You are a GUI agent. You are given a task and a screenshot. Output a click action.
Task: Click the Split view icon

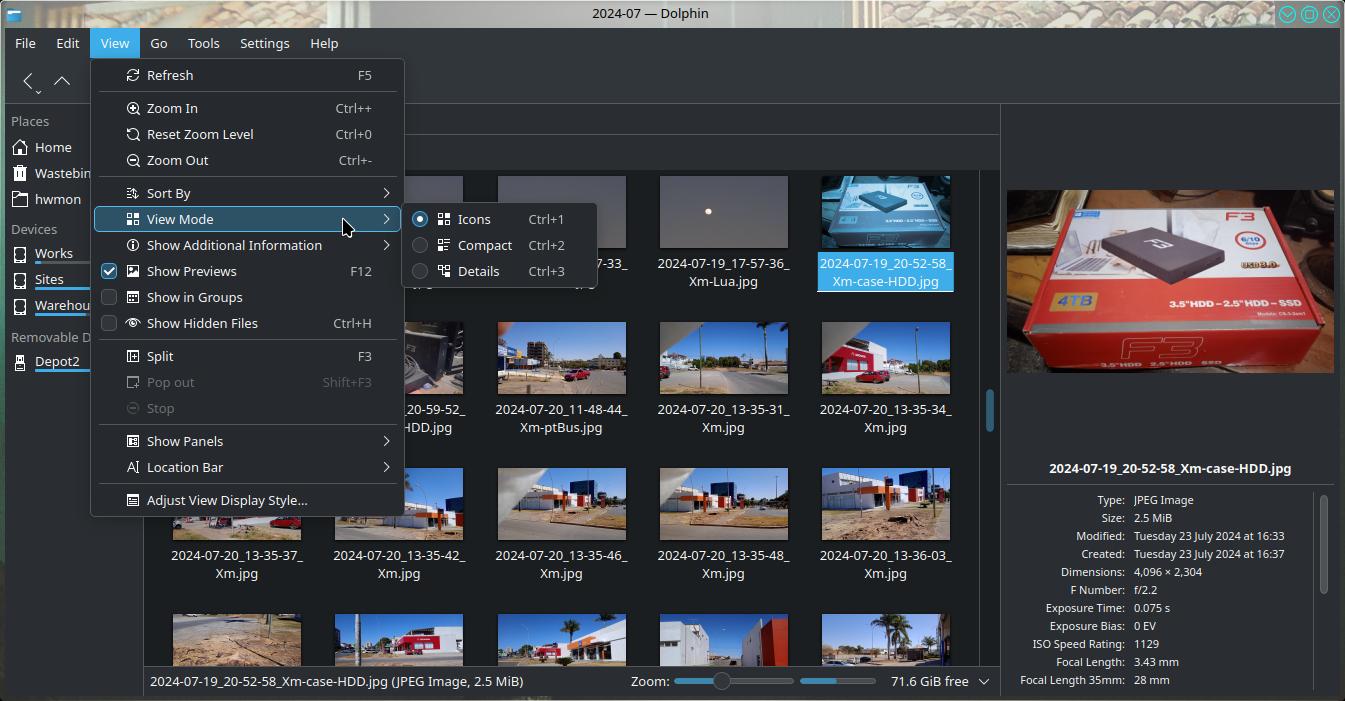coord(133,356)
